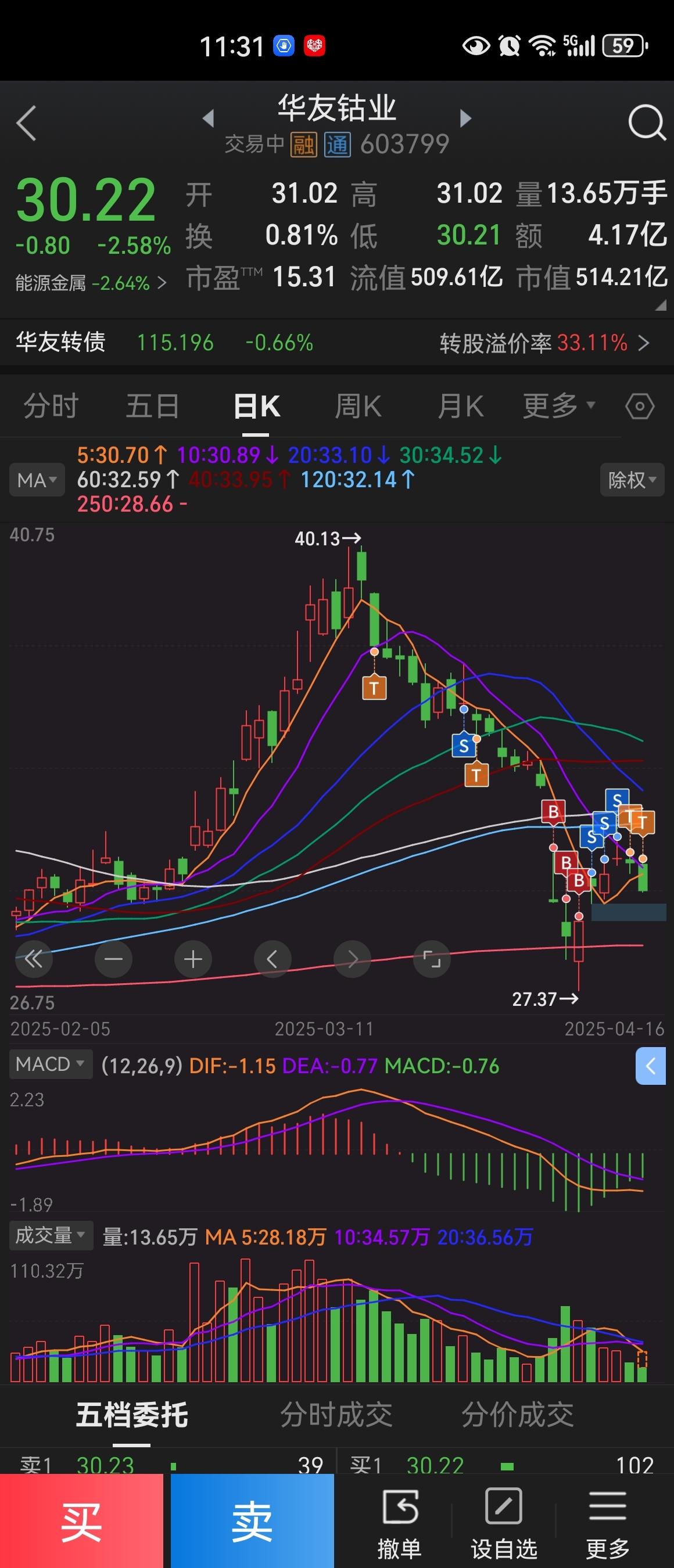Tap the lone S marker below the blue dot
The height and width of the screenshot is (1568, 674).
[x=464, y=745]
